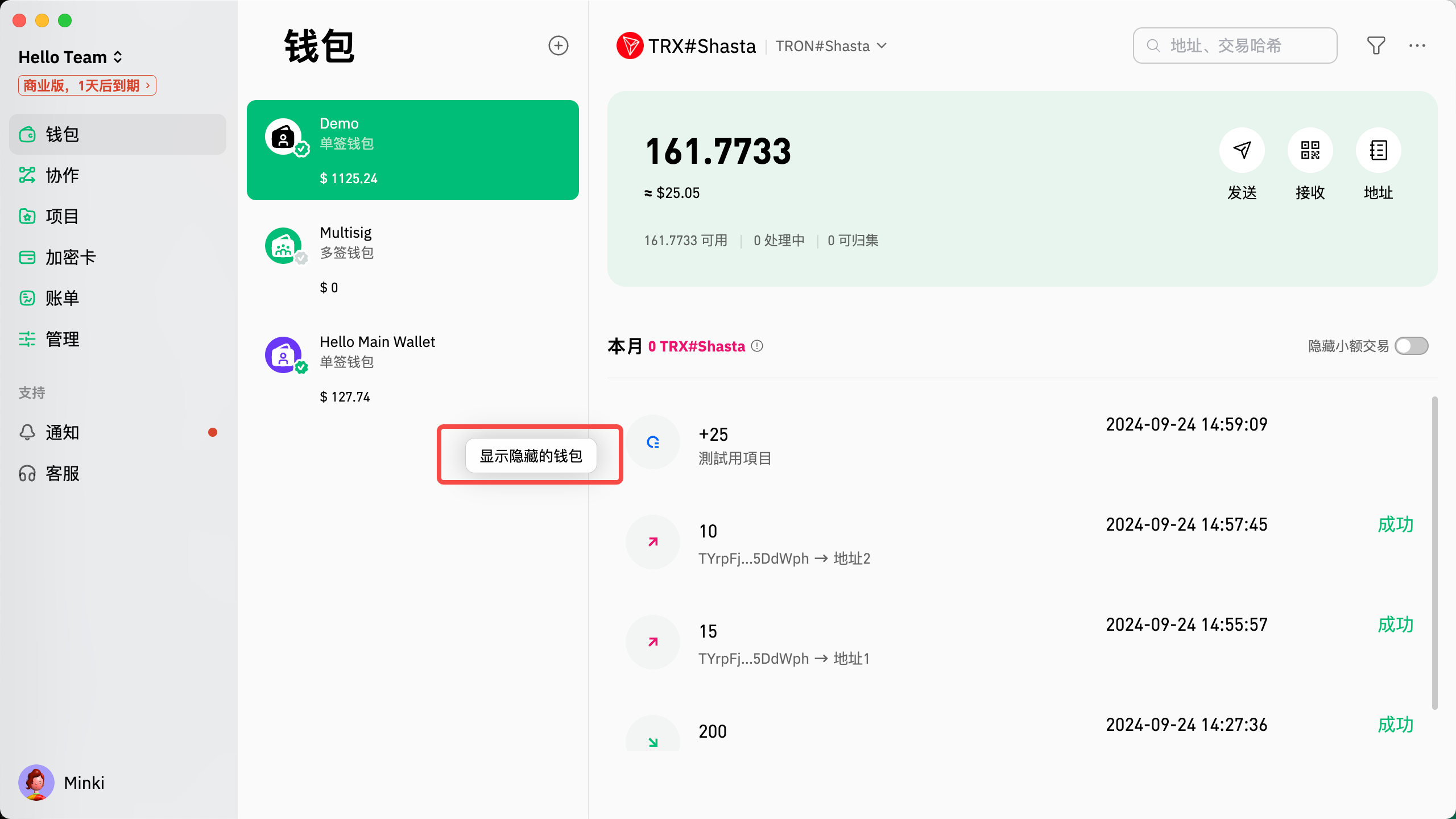Open the three-dot more options menu

[1417, 45]
